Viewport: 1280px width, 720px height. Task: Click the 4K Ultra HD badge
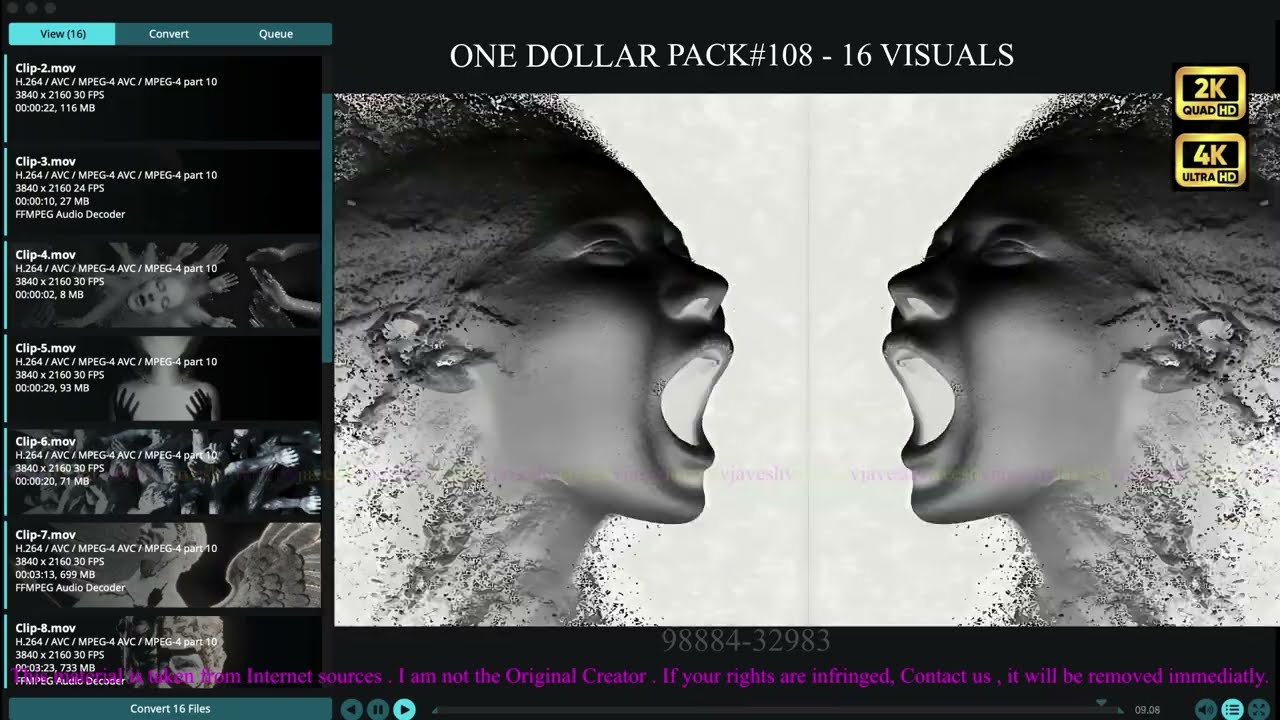[1210, 161]
